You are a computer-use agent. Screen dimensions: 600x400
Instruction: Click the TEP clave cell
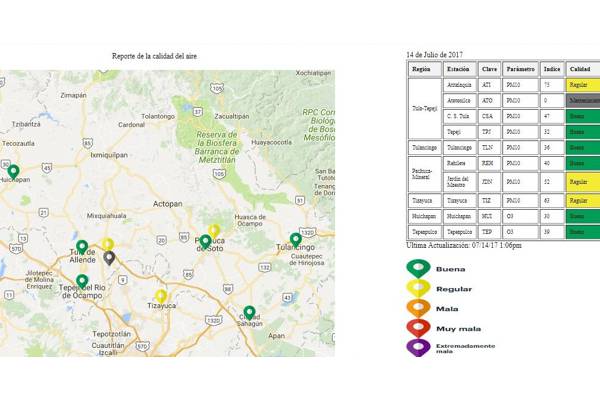click(x=489, y=232)
